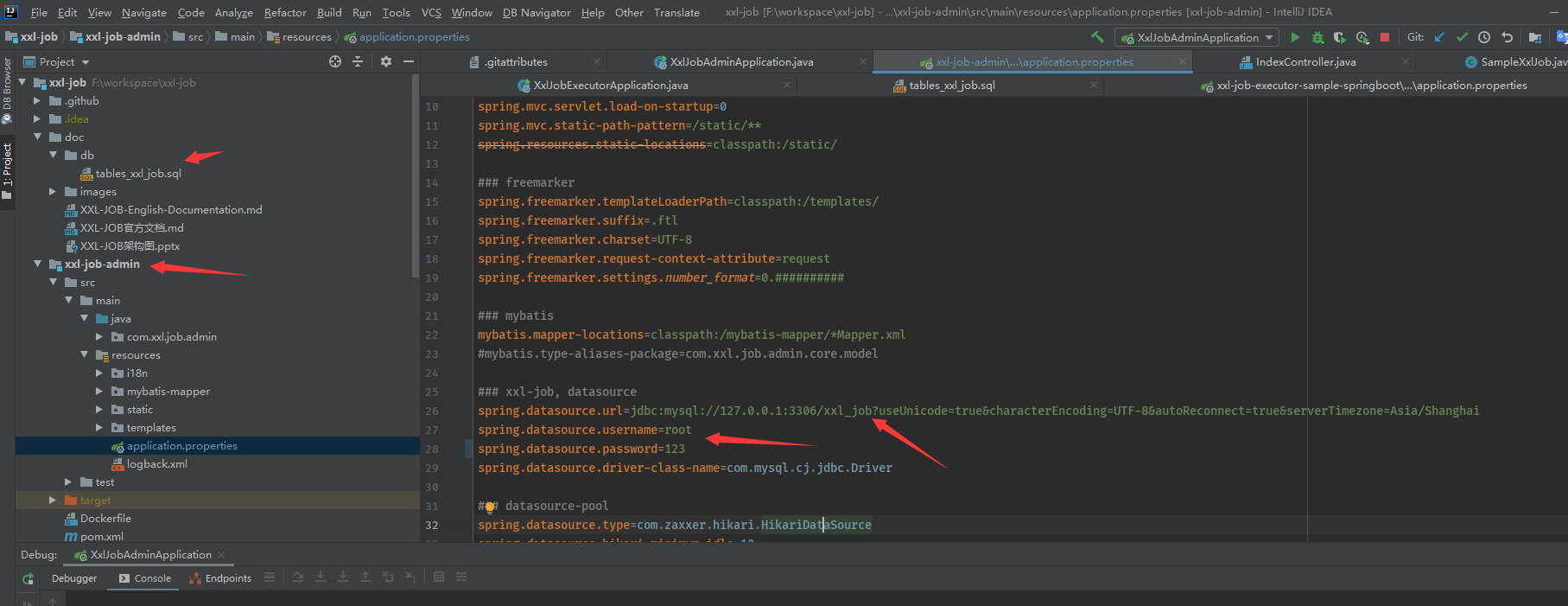Open the Navigate menu
The width and height of the screenshot is (1568, 606).
click(x=144, y=12)
